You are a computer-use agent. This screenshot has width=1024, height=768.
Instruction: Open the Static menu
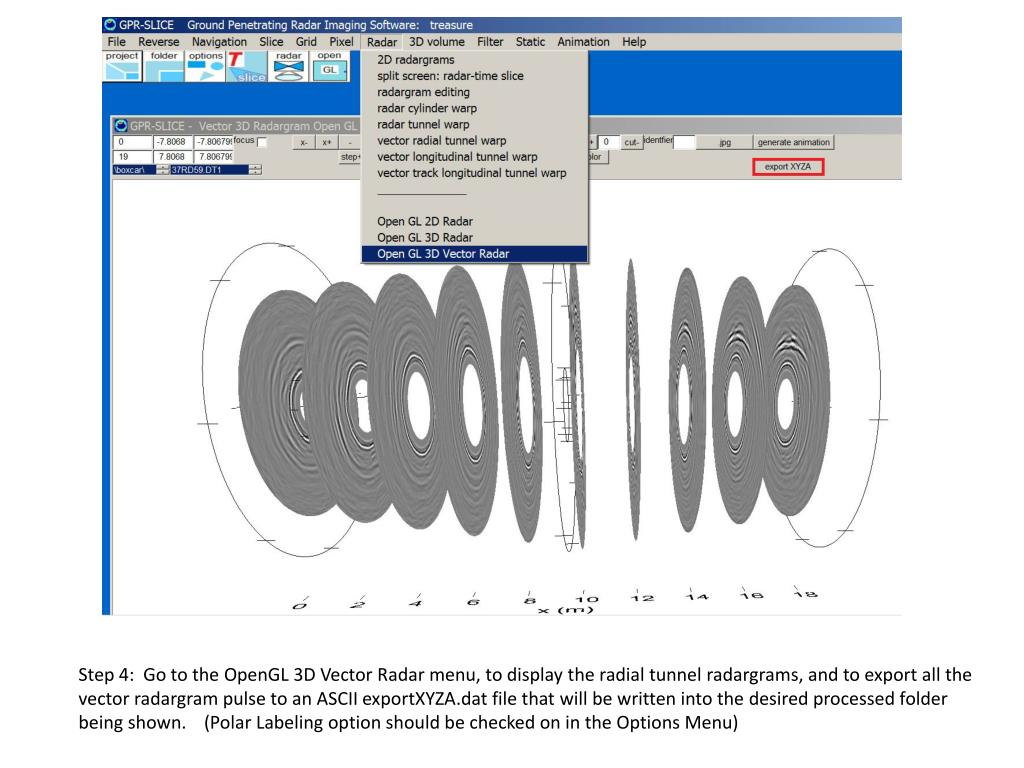click(x=530, y=42)
